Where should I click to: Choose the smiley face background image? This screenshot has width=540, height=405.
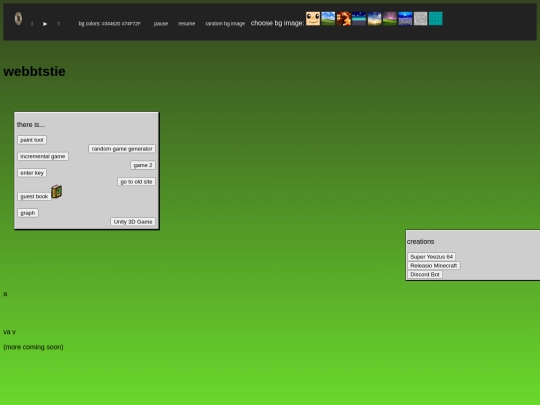point(313,19)
